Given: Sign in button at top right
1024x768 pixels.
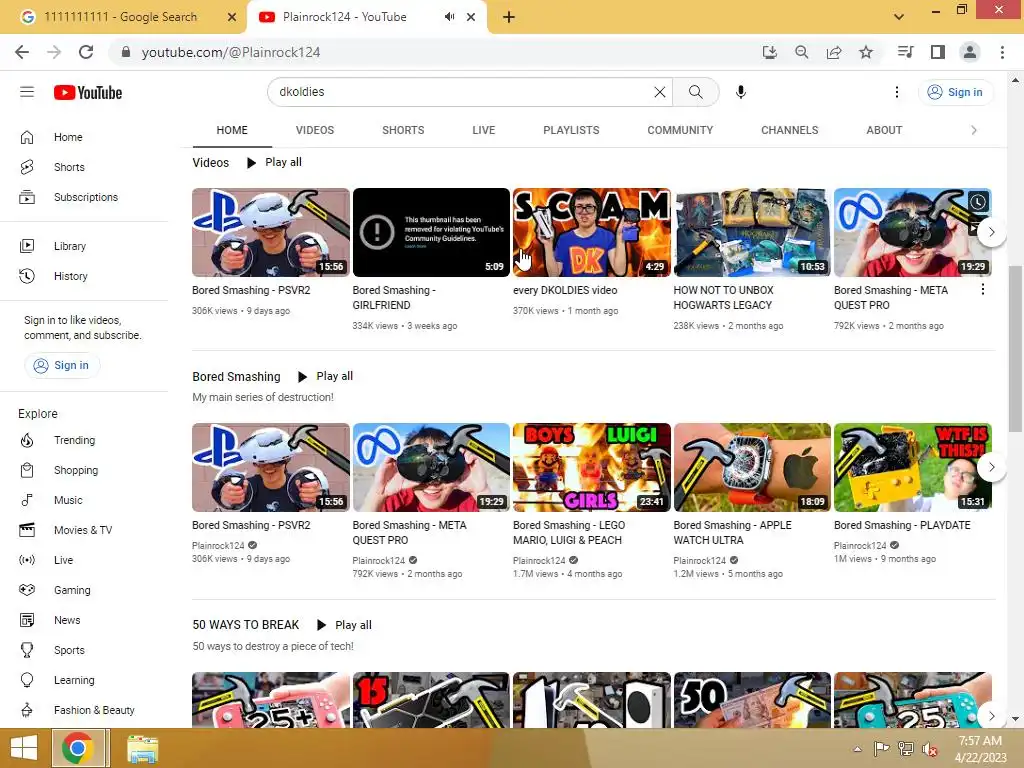Looking at the screenshot, I should pyautogui.click(x=955, y=92).
